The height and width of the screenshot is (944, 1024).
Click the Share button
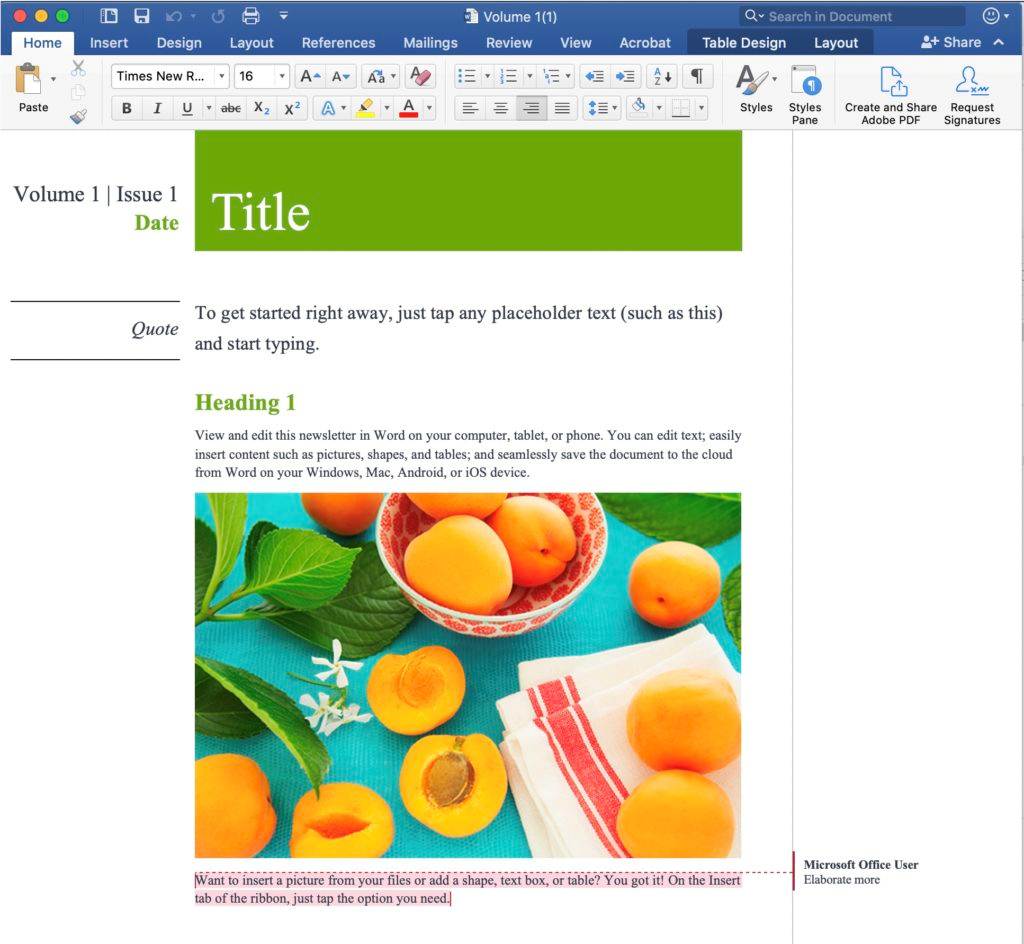coord(951,42)
